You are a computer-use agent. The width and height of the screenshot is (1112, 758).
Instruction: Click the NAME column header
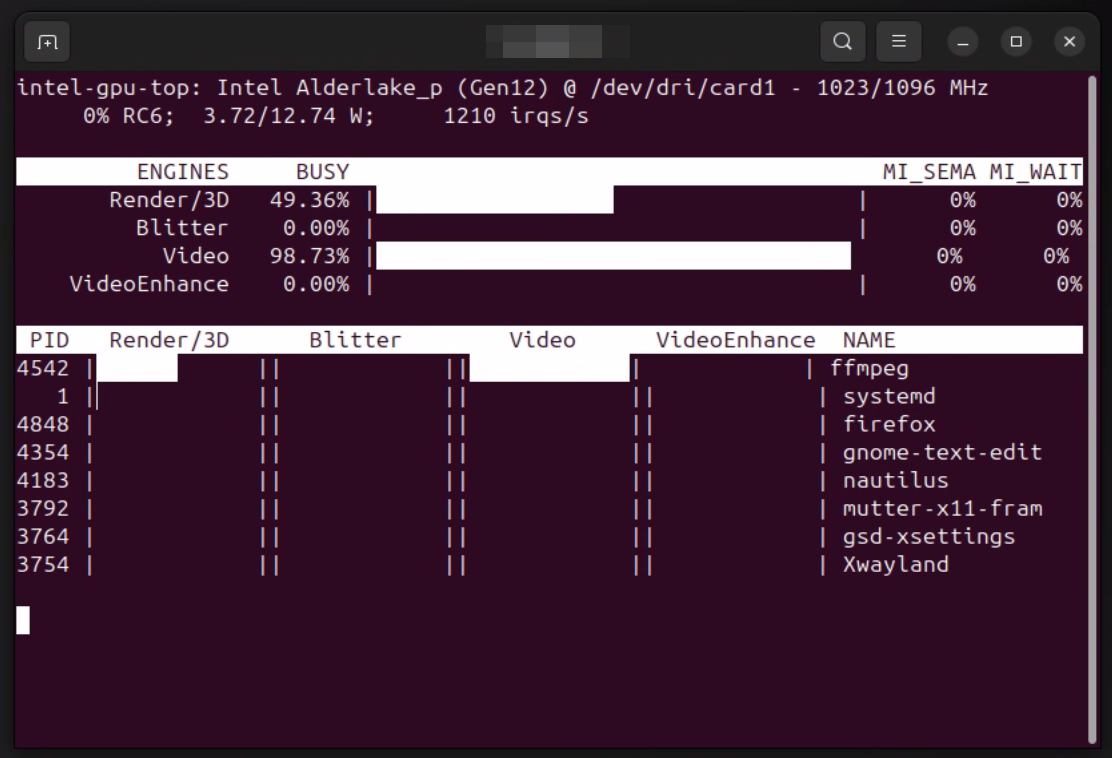coord(868,340)
